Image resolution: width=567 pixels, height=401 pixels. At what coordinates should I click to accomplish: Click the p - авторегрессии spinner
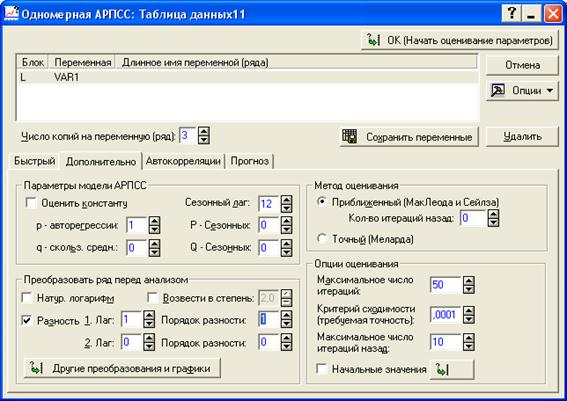[154, 225]
